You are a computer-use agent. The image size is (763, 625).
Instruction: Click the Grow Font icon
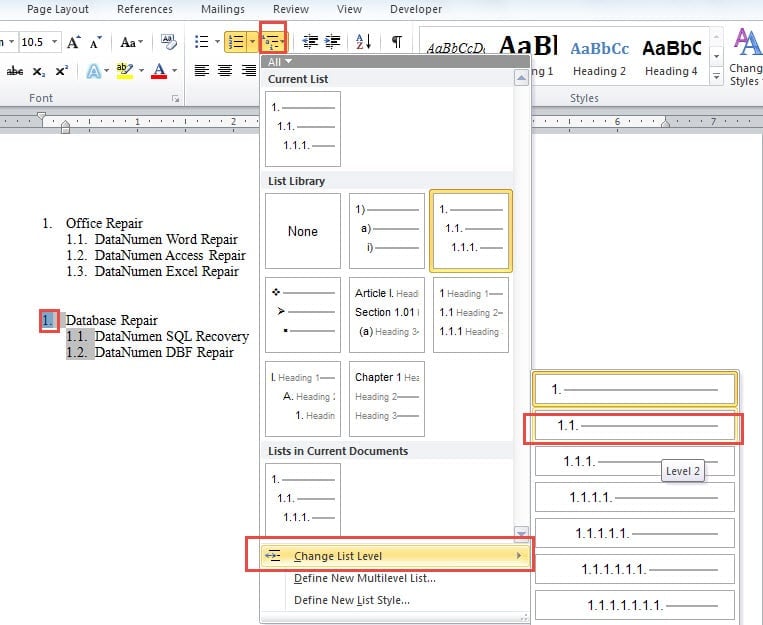[73, 42]
